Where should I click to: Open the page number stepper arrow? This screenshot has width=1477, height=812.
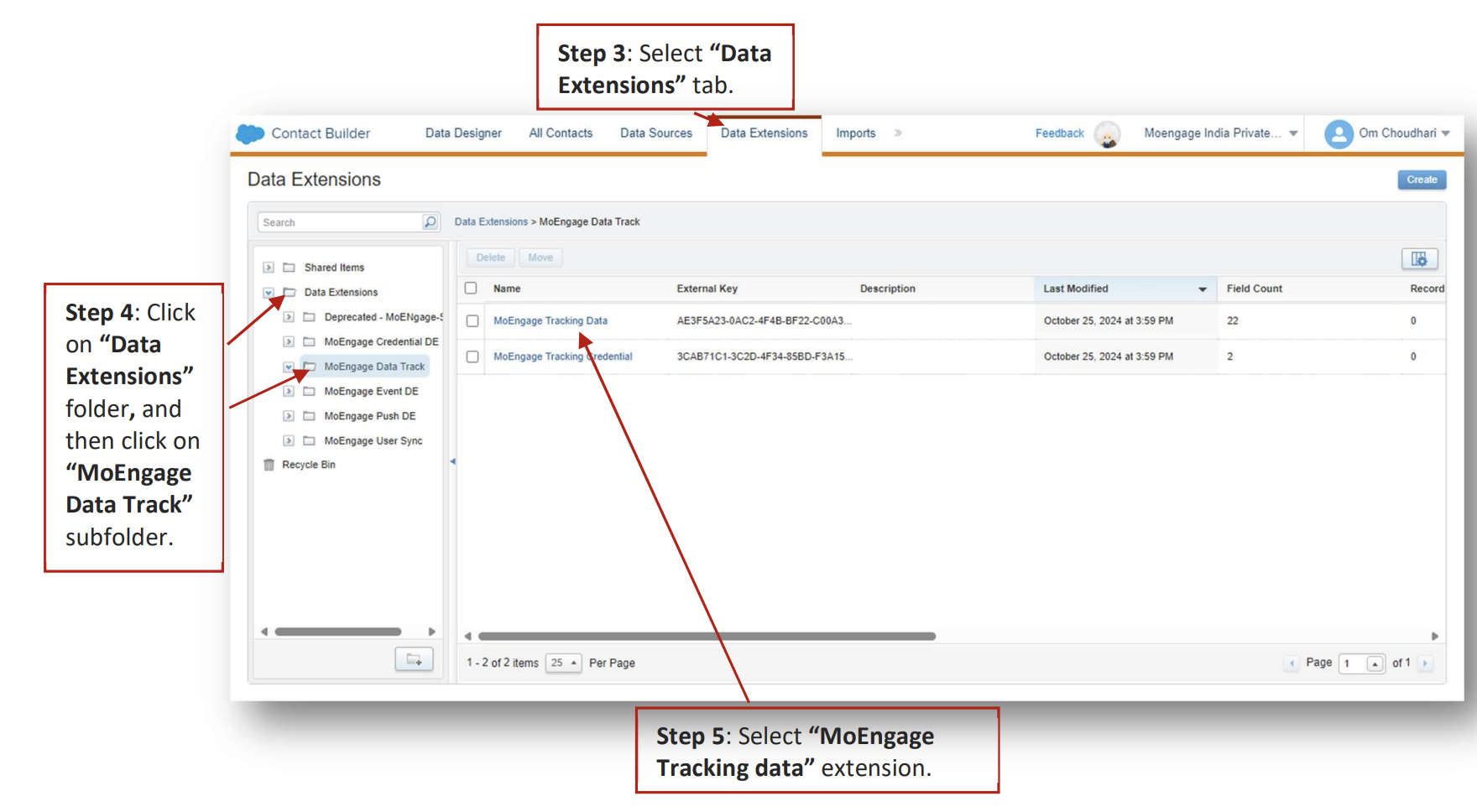click(x=1375, y=664)
